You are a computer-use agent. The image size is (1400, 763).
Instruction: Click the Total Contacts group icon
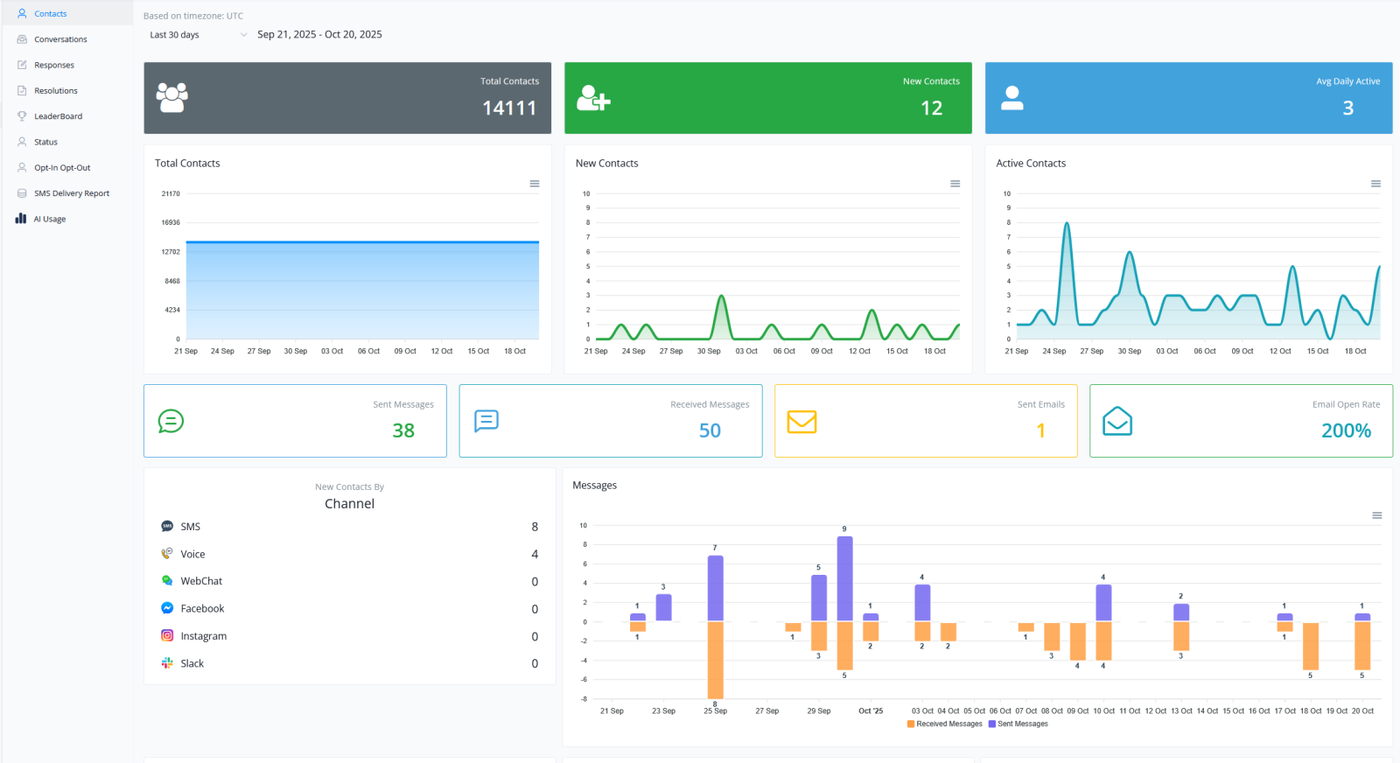point(172,97)
